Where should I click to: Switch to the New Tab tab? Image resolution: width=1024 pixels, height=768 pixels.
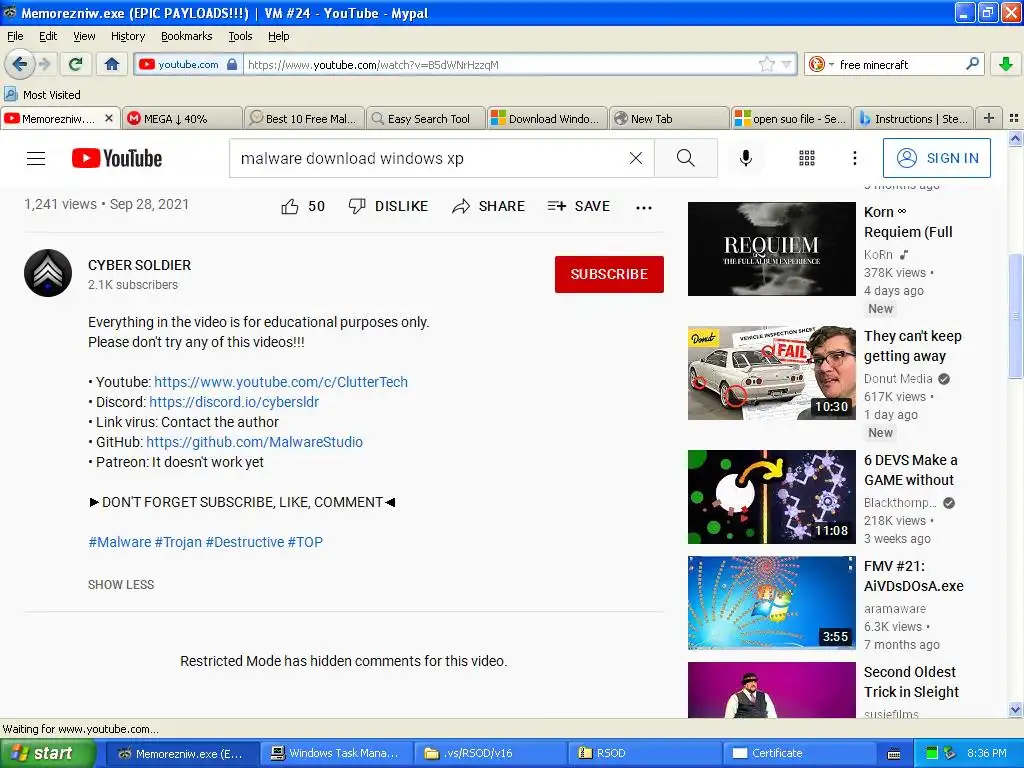pos(669,119)
